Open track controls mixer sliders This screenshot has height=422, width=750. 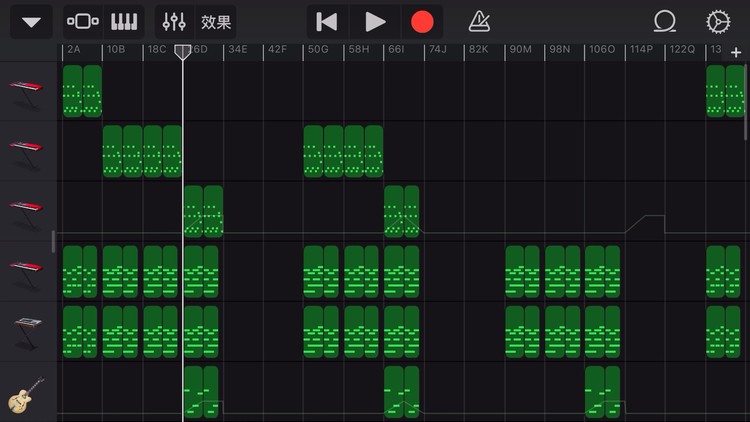pos(174,22)
